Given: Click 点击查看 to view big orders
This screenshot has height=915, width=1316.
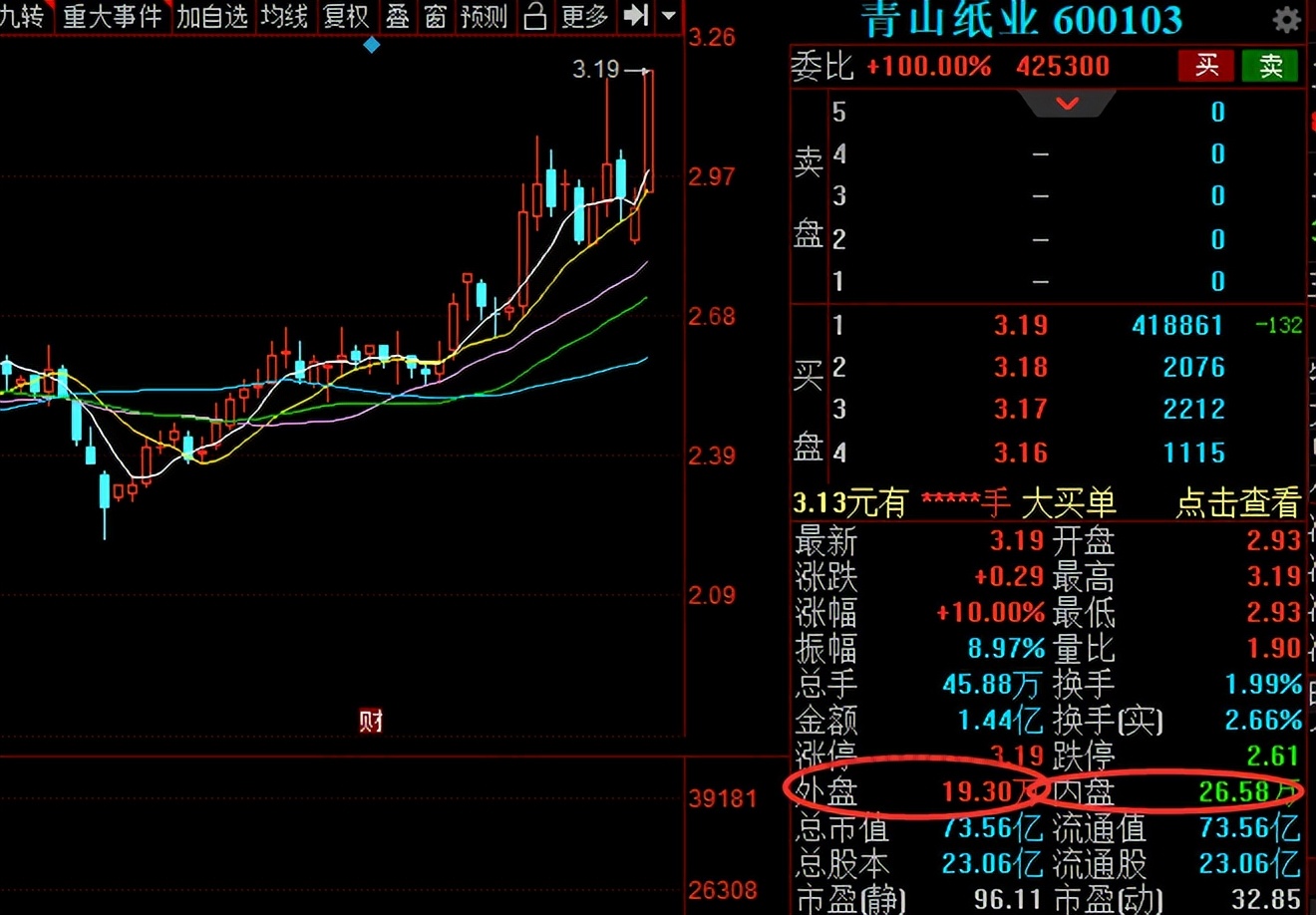Looking at the screenshot, I should click(1238, 502).
